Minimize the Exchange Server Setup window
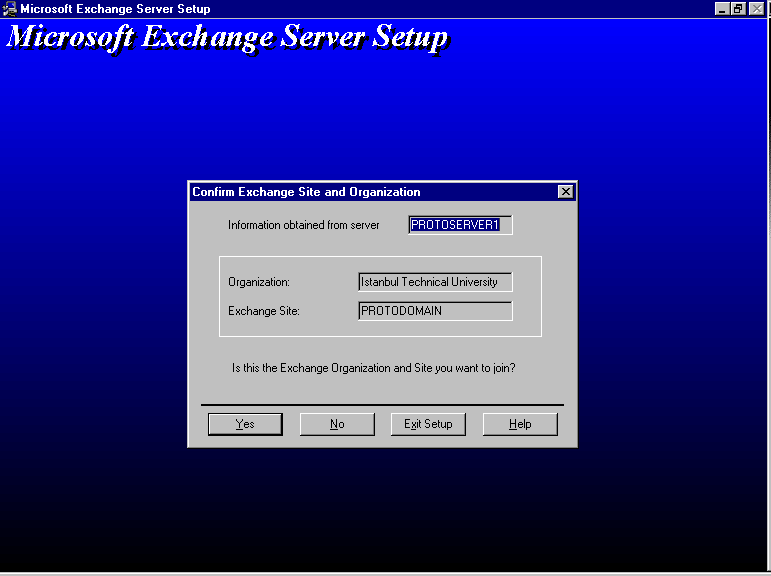Viewport: 771px width, 576px height. pos(722,9)
